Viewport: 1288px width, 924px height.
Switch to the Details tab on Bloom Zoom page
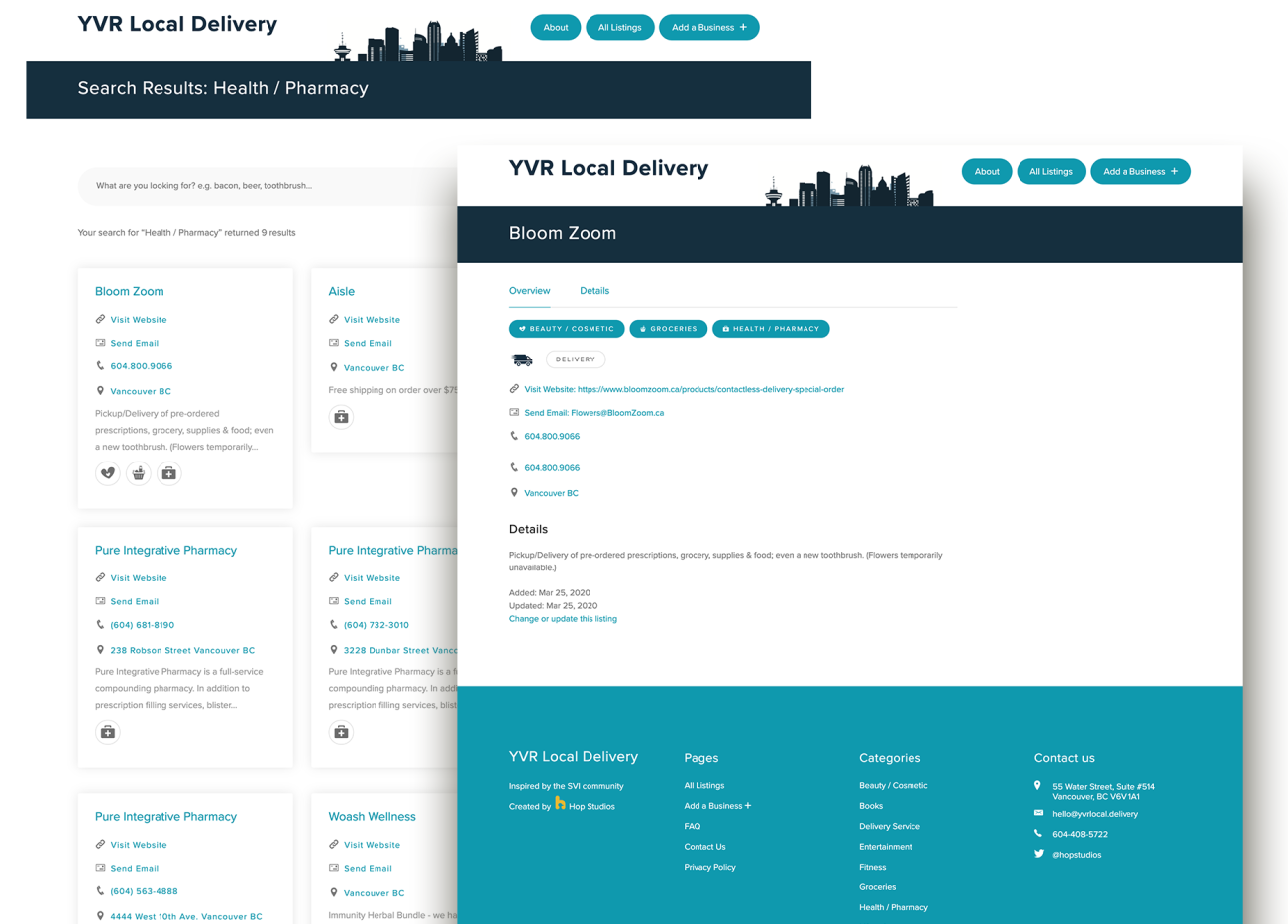coord(594,290)
